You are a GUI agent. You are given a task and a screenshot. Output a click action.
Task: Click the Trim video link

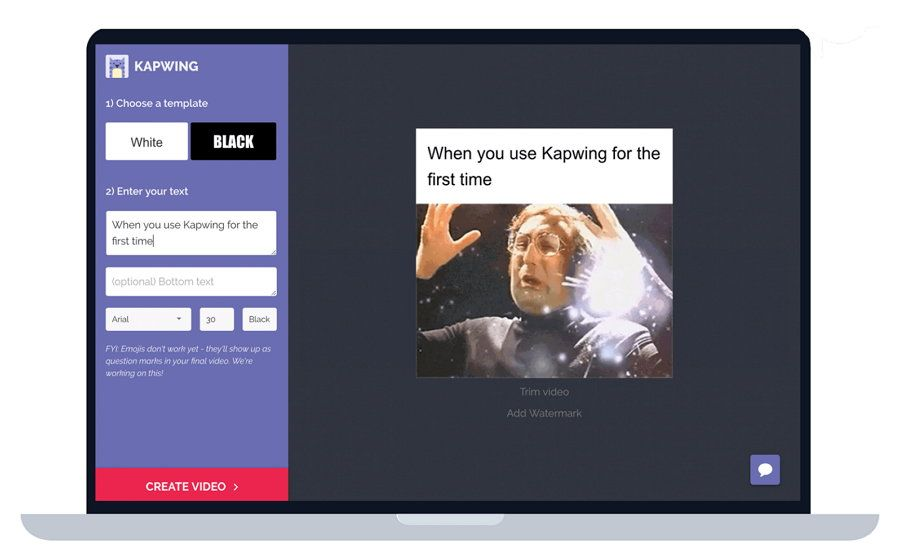(544, 392)
